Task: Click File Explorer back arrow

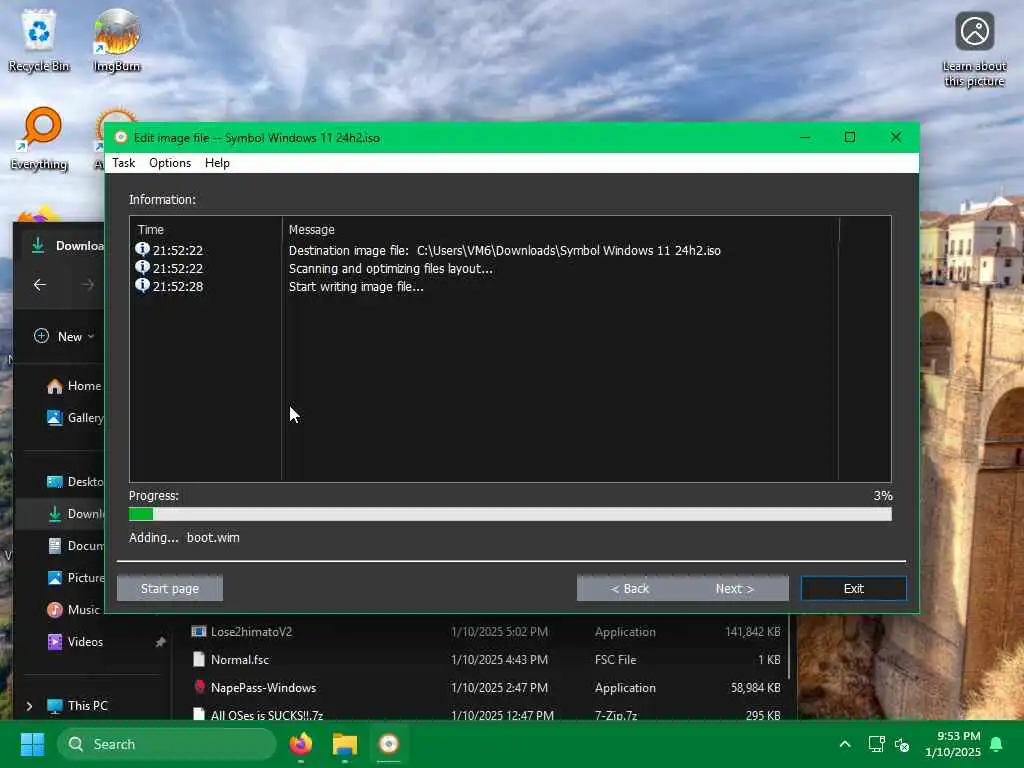Action: click(x=40, y=285)
